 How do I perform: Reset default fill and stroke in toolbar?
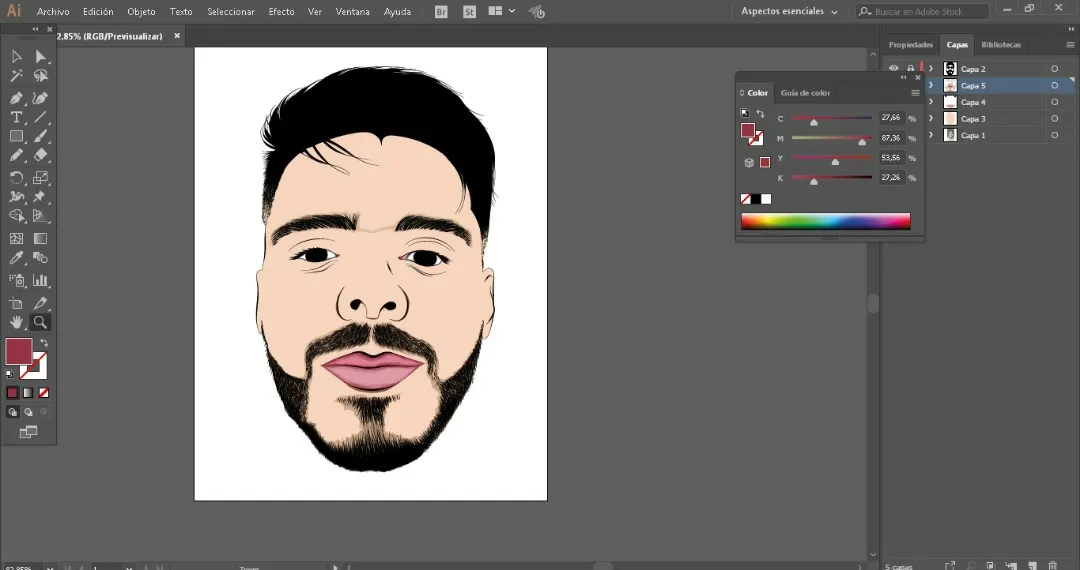(10, 374)
